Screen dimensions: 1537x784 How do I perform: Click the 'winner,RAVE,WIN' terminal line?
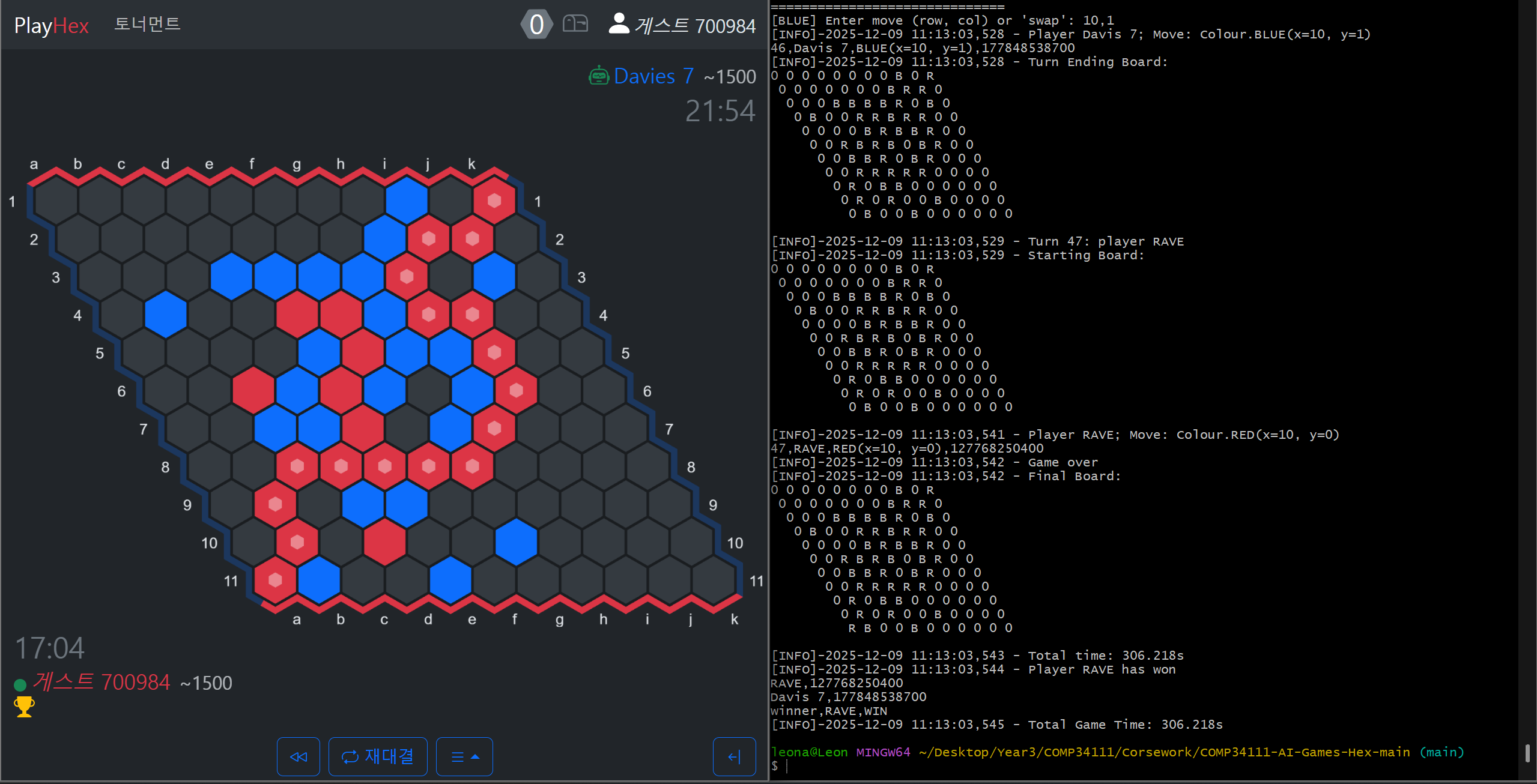[829, 711]
